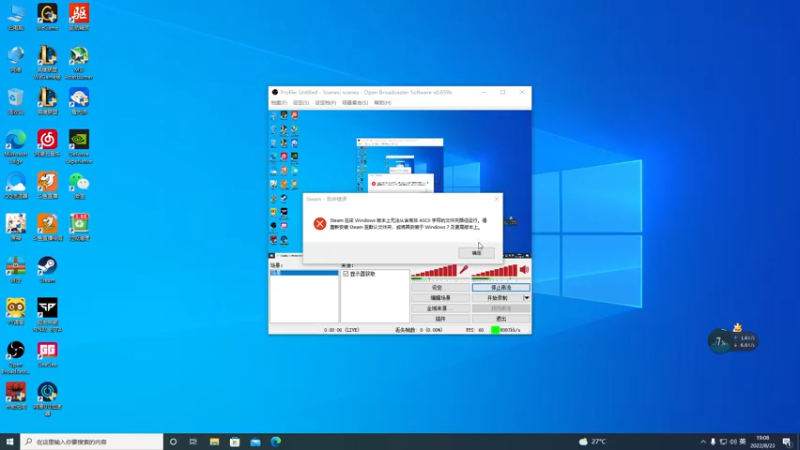The image size is (800, 450).
Task: Open the Recycle Bin desktop icon
Action: point(16,102)
